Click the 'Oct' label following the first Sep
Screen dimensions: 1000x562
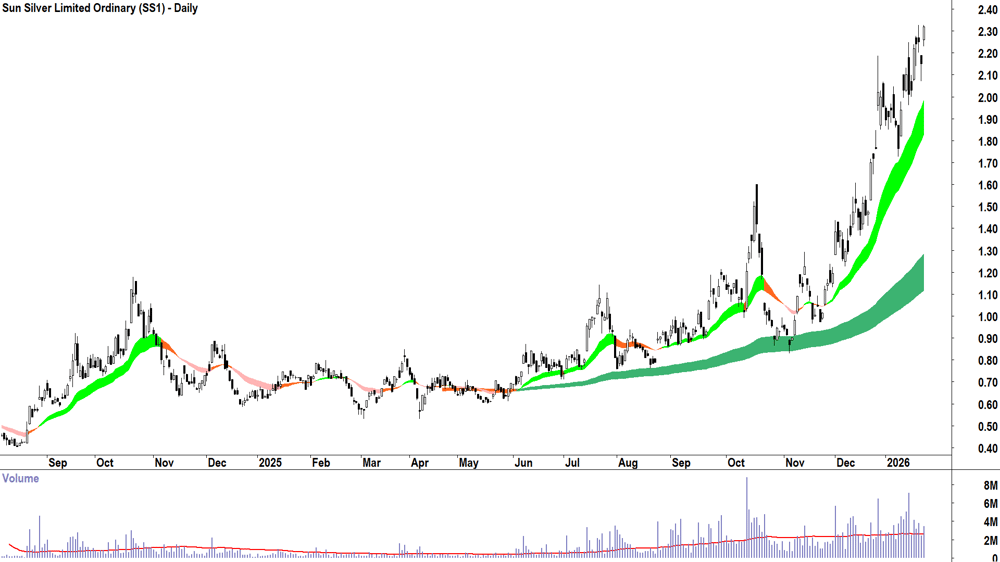pyautogui.click(x=105, y=462)
